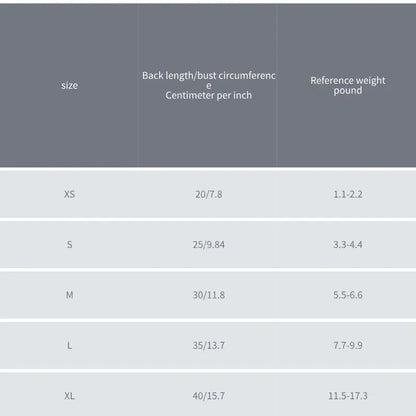Click the 7.7-9.9 weight cell
Viewport: 416px width, 416px height.
click(x=348, y=345)
